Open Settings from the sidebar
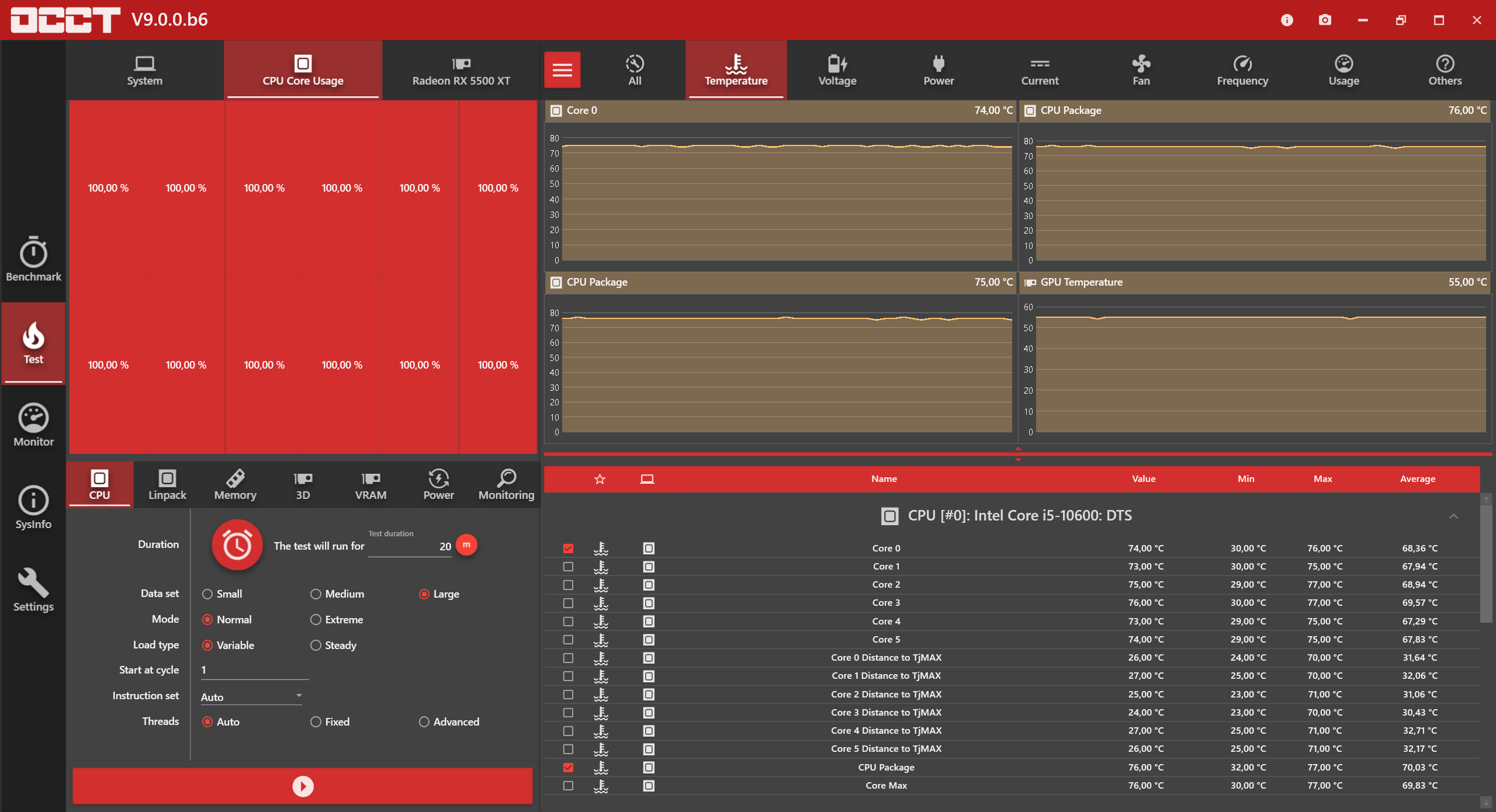The width and height of the screenshot is (1496, 812). pos(33,590)
